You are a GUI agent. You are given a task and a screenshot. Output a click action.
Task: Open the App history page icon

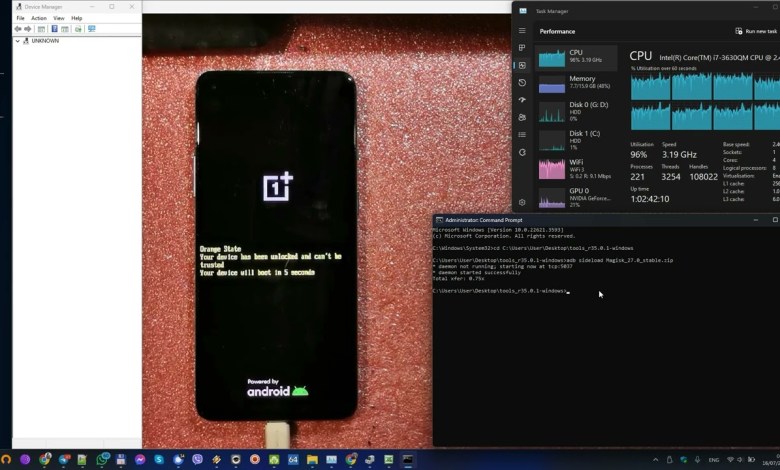coord(522,83)
